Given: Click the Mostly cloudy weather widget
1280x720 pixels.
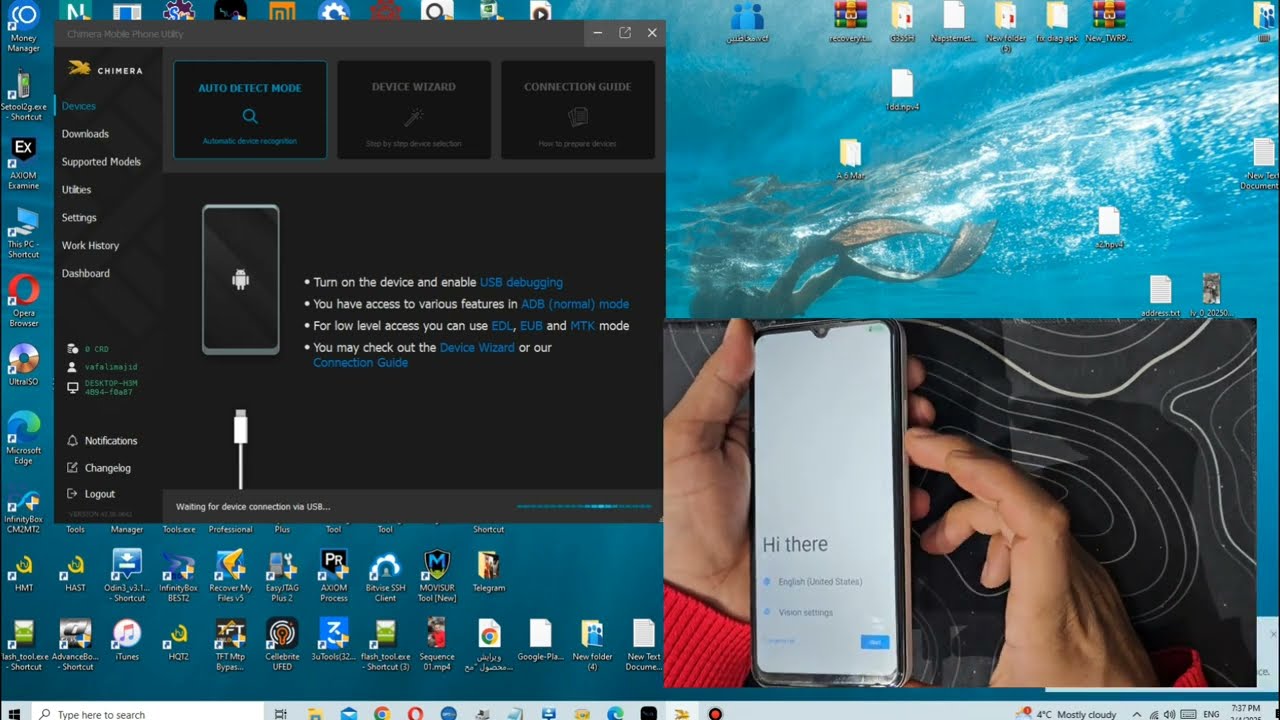Looking at the screenshot, I should point(1066,714).
